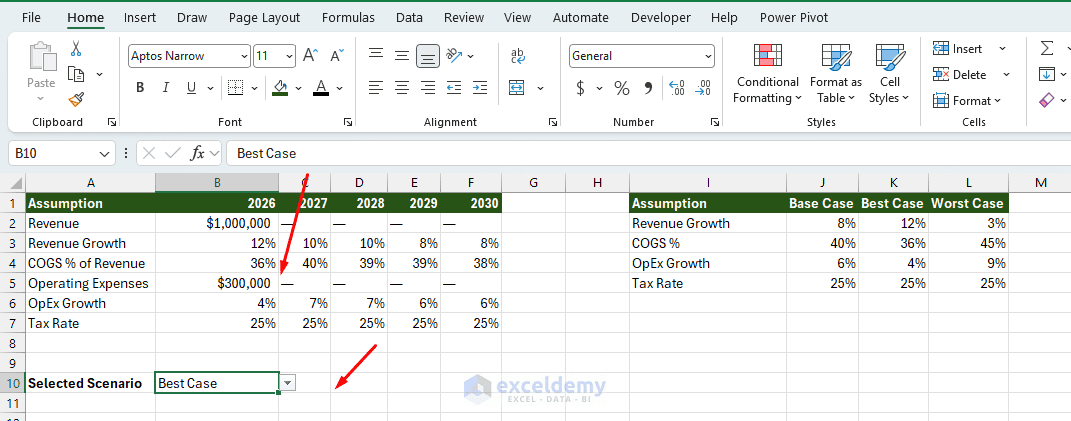Toggle bottom align button
This screenshot has height=421, width=1071.
tap(428, 55)
